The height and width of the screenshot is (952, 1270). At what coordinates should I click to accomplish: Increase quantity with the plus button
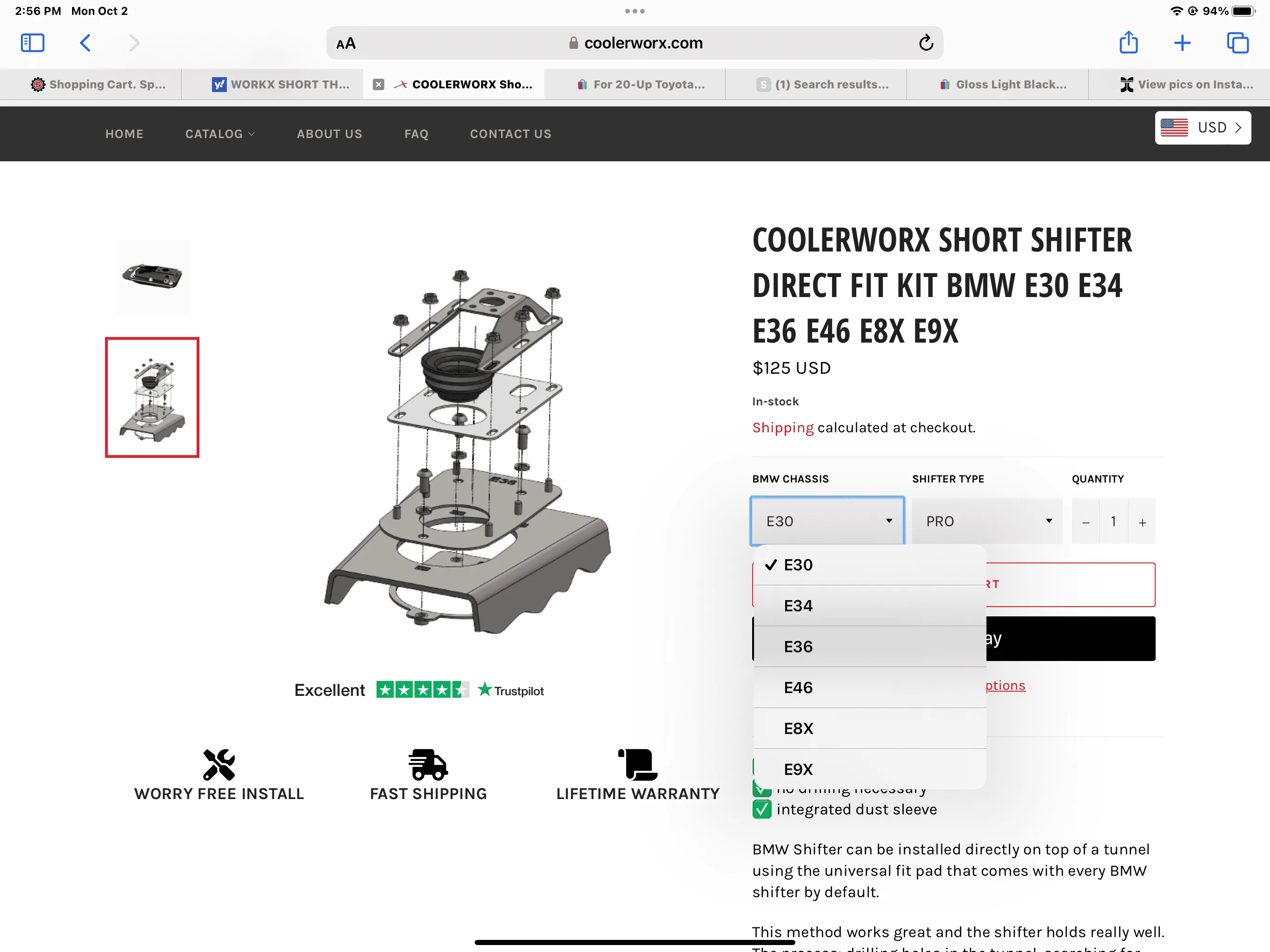tap(1143, 522)
